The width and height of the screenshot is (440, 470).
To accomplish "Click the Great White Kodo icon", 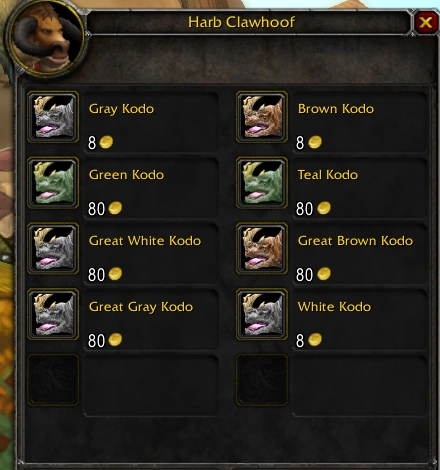I will point(53,249).
